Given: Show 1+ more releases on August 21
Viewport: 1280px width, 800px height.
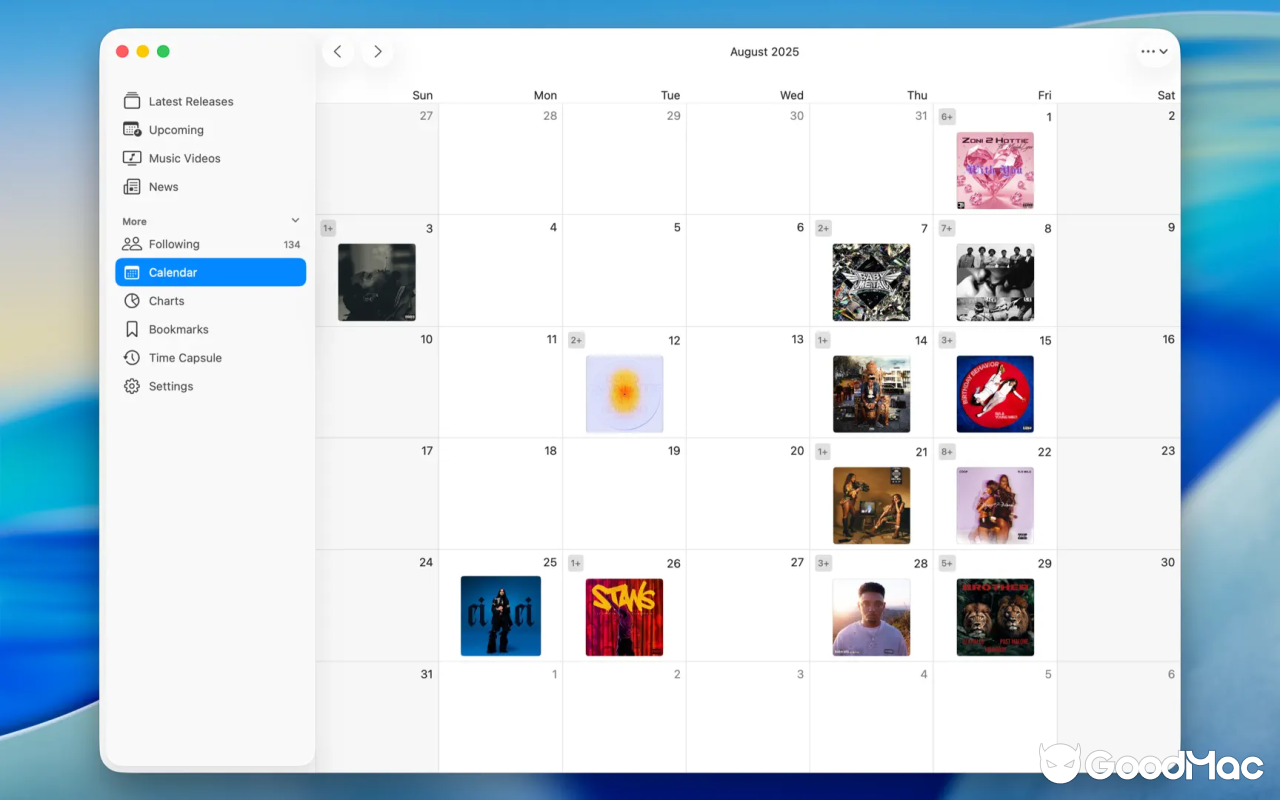Looking at the screenshot, I should (823, 452).
